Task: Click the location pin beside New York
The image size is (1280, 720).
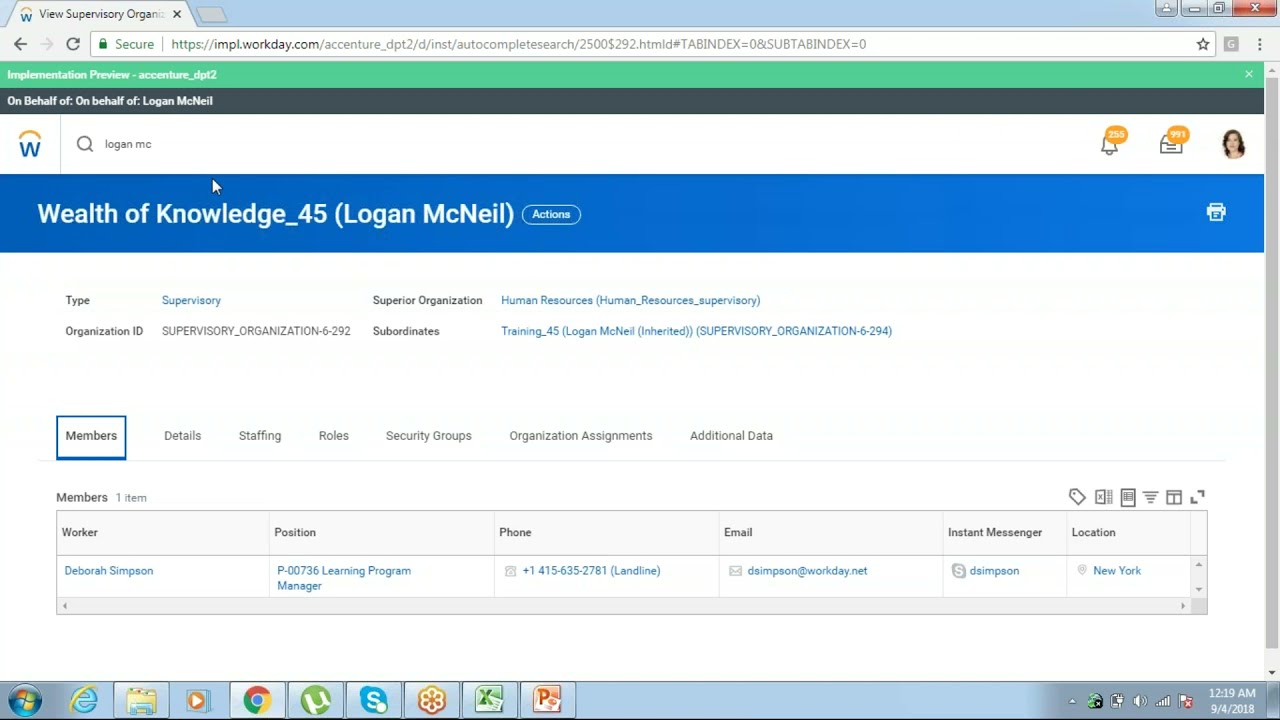Action: 1082,571
